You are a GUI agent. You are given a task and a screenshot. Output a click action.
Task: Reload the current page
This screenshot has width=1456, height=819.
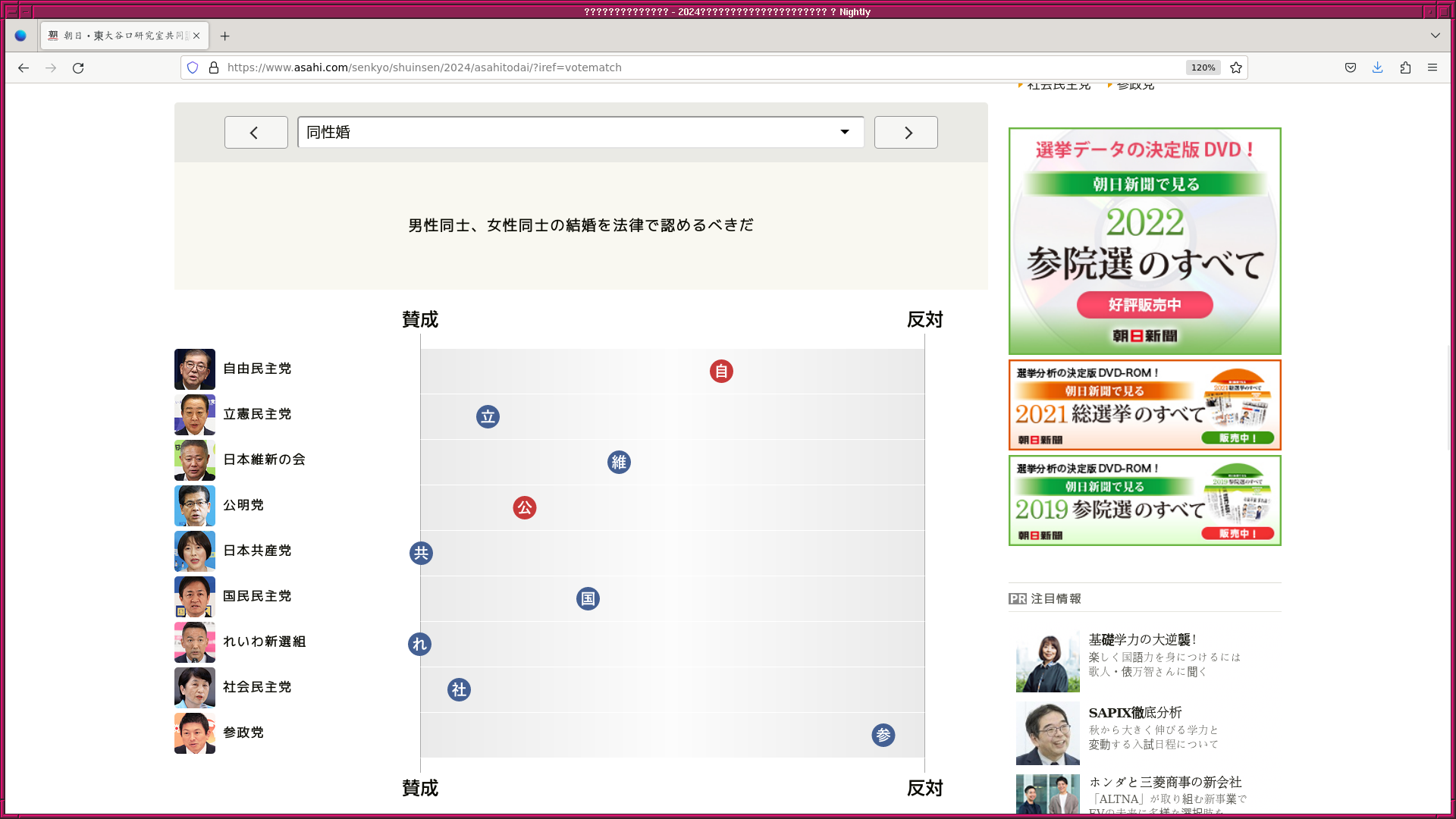coord(78,67)
